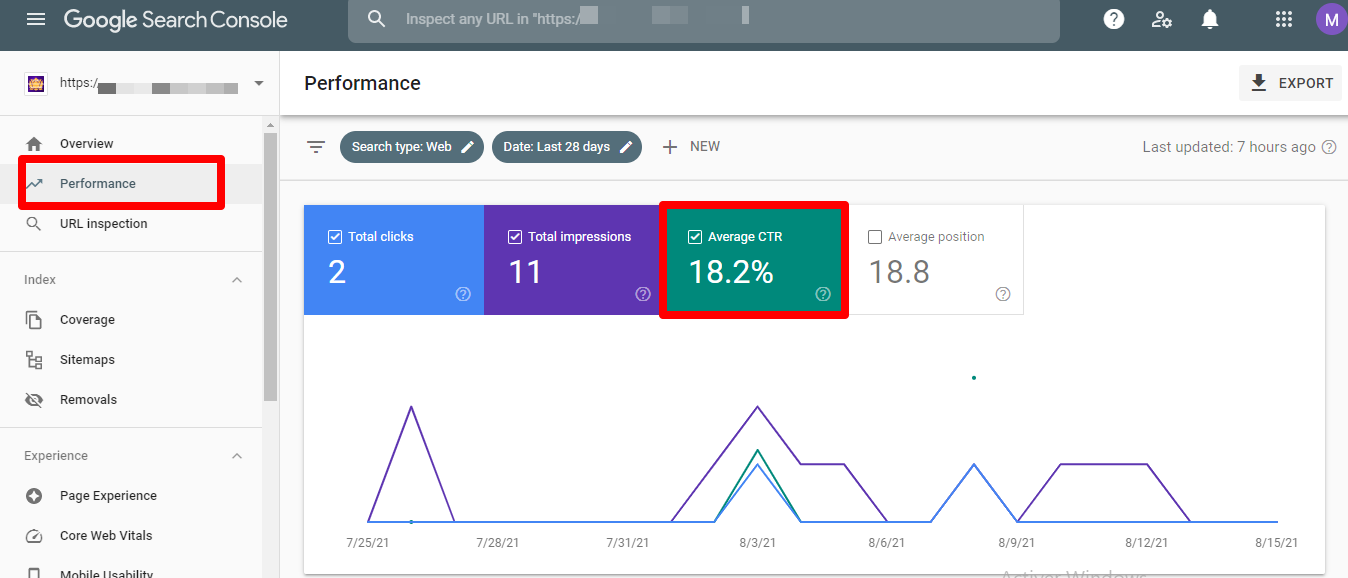
Task: Open Sitemaps from the sidebar
Action: (87, 360)
